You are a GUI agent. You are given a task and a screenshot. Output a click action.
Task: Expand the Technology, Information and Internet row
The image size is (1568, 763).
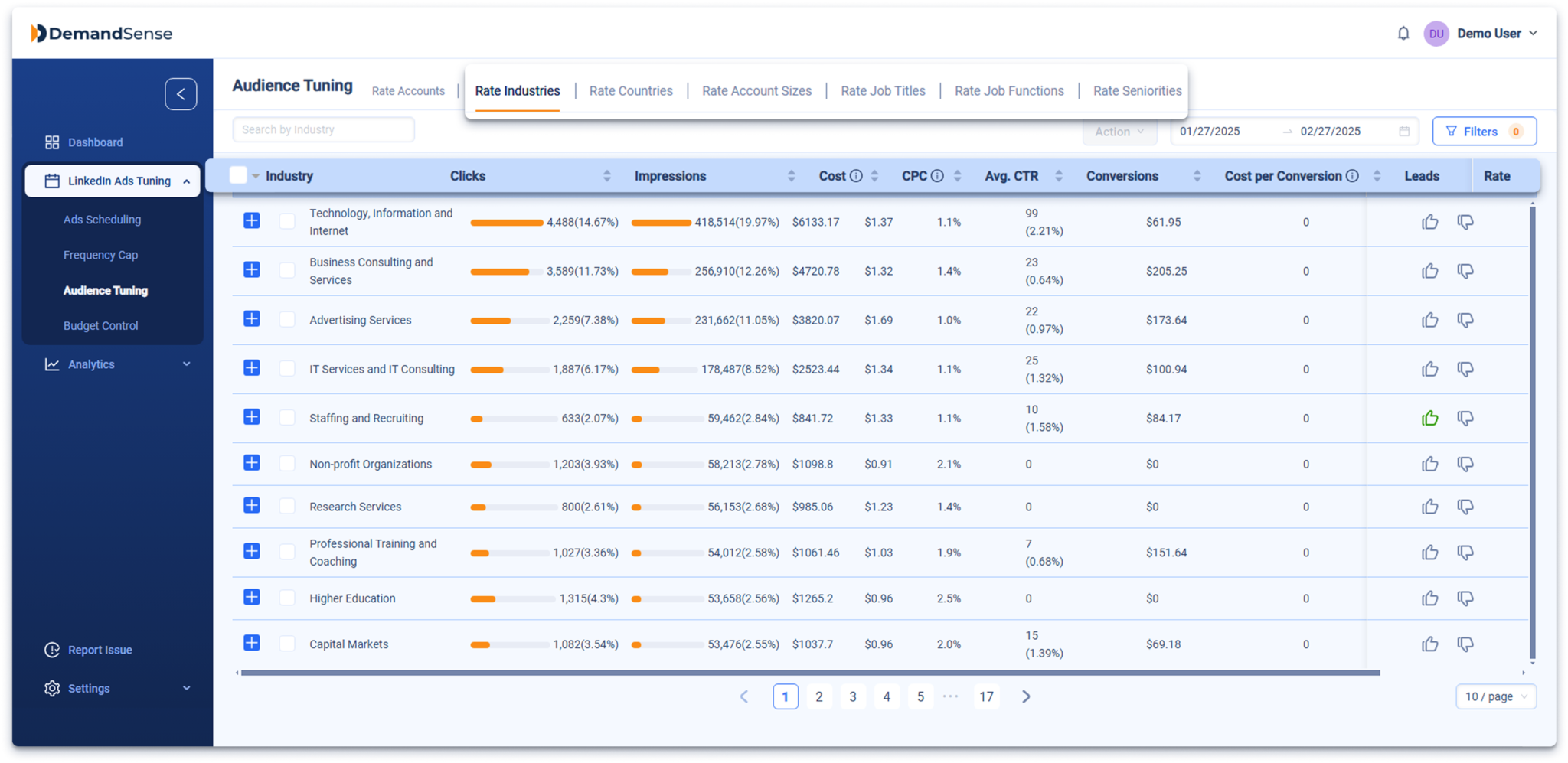pyautogui.click(x=251, y=221)
